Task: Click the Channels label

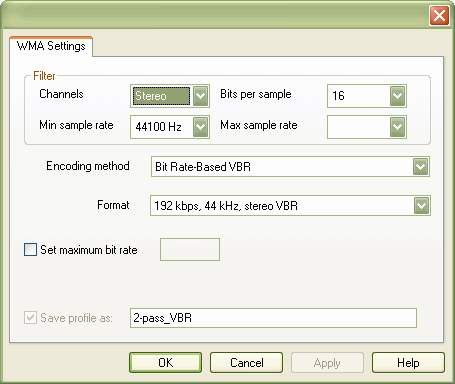Action: (x=61, y=94)
